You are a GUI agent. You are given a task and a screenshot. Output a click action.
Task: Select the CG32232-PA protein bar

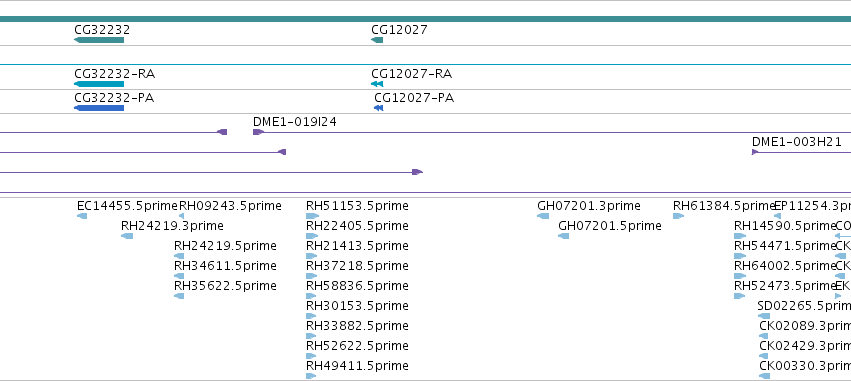coord(99,108)
